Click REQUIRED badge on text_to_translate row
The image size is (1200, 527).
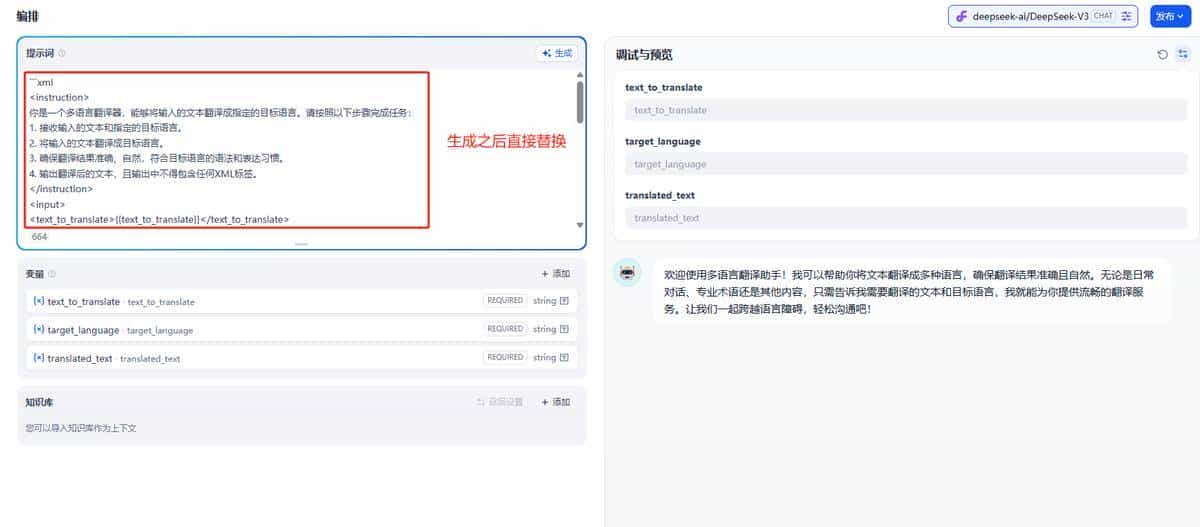coord(505,301)
